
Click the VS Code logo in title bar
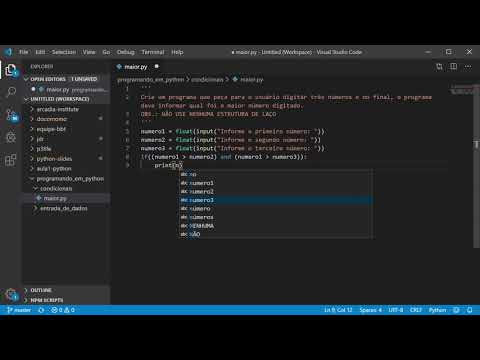(x=8, y=52)
